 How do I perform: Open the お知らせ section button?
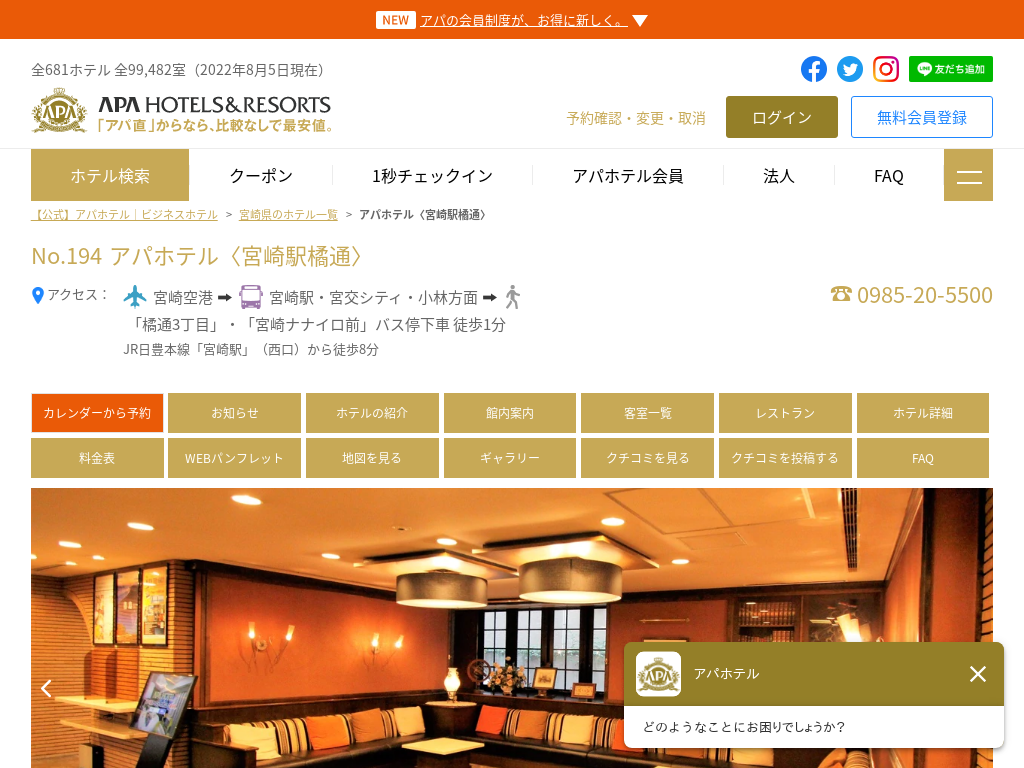234,413
